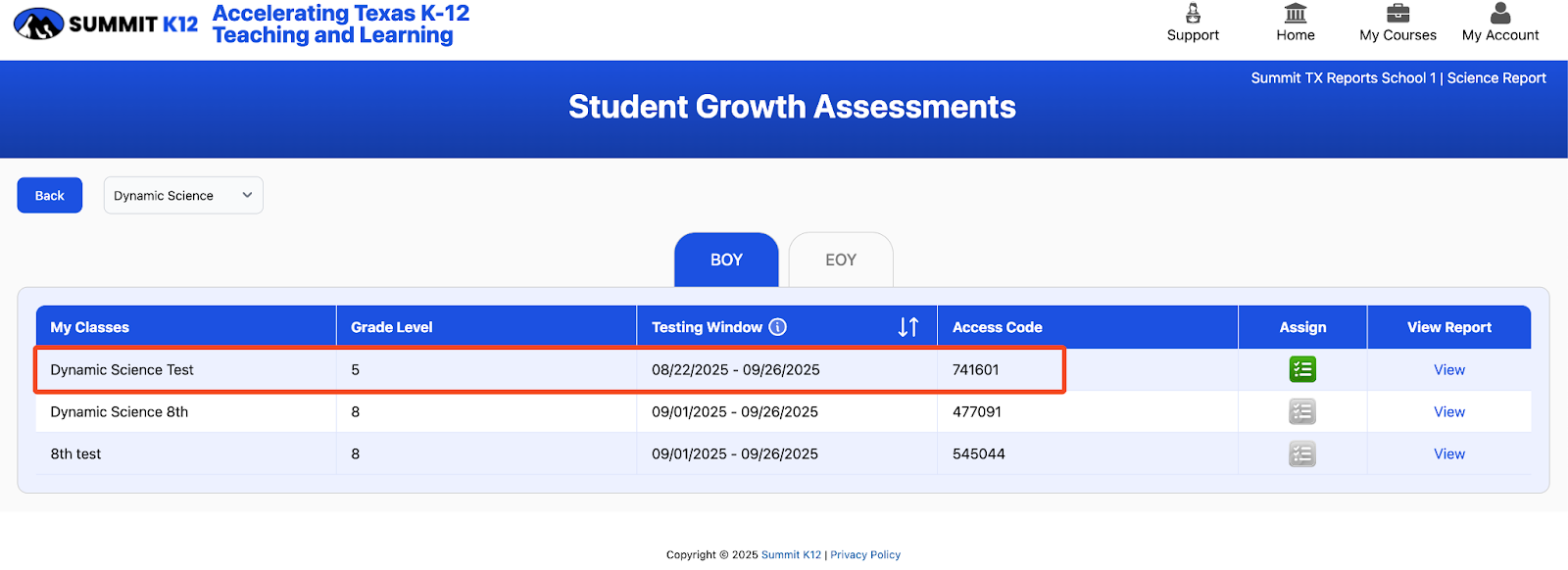Click the green Assign icon for Dynamic Science Test
The image size is (1568, 570).
1302,369
